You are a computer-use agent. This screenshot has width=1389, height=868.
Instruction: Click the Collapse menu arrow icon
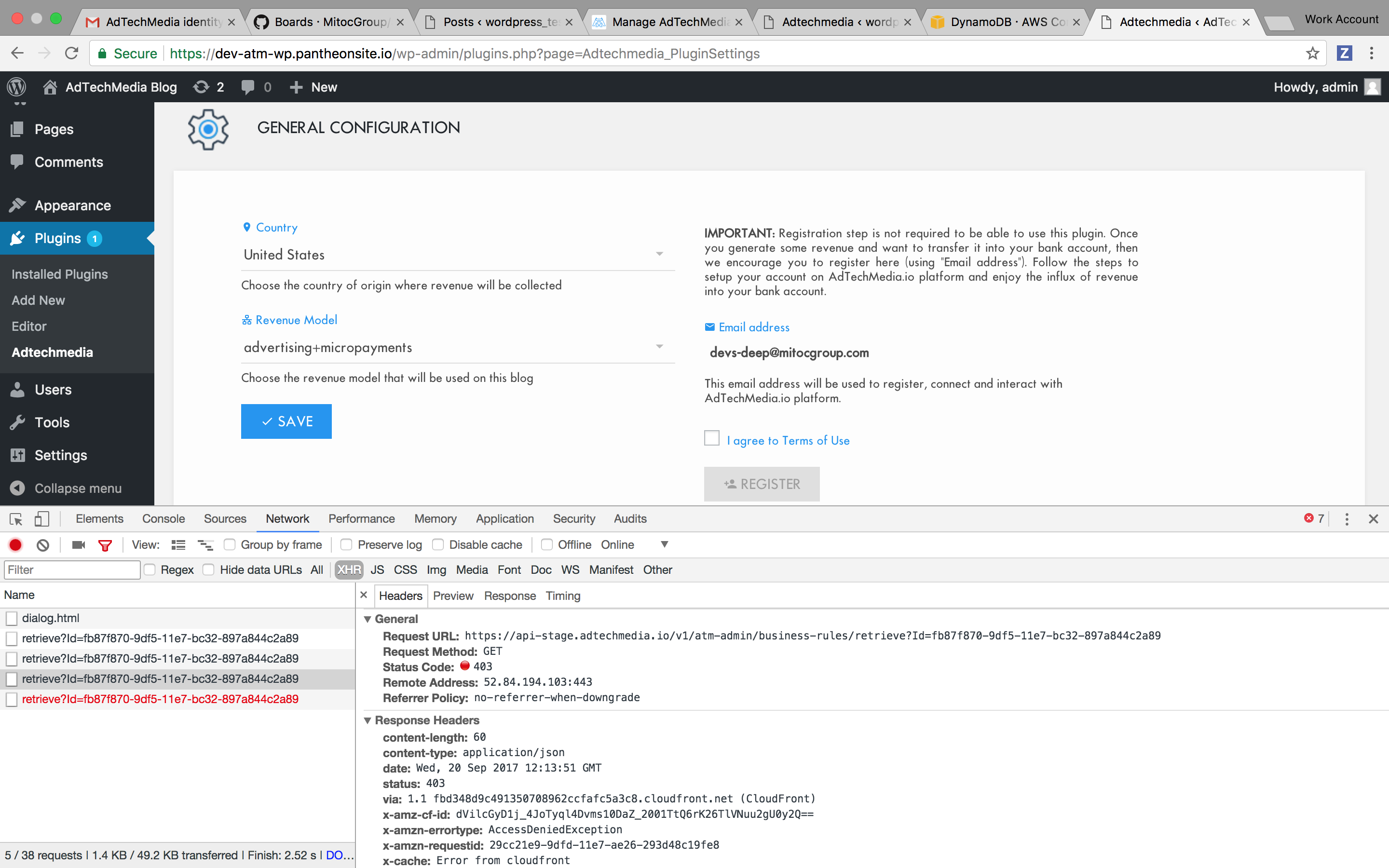(x=18, y=488)
